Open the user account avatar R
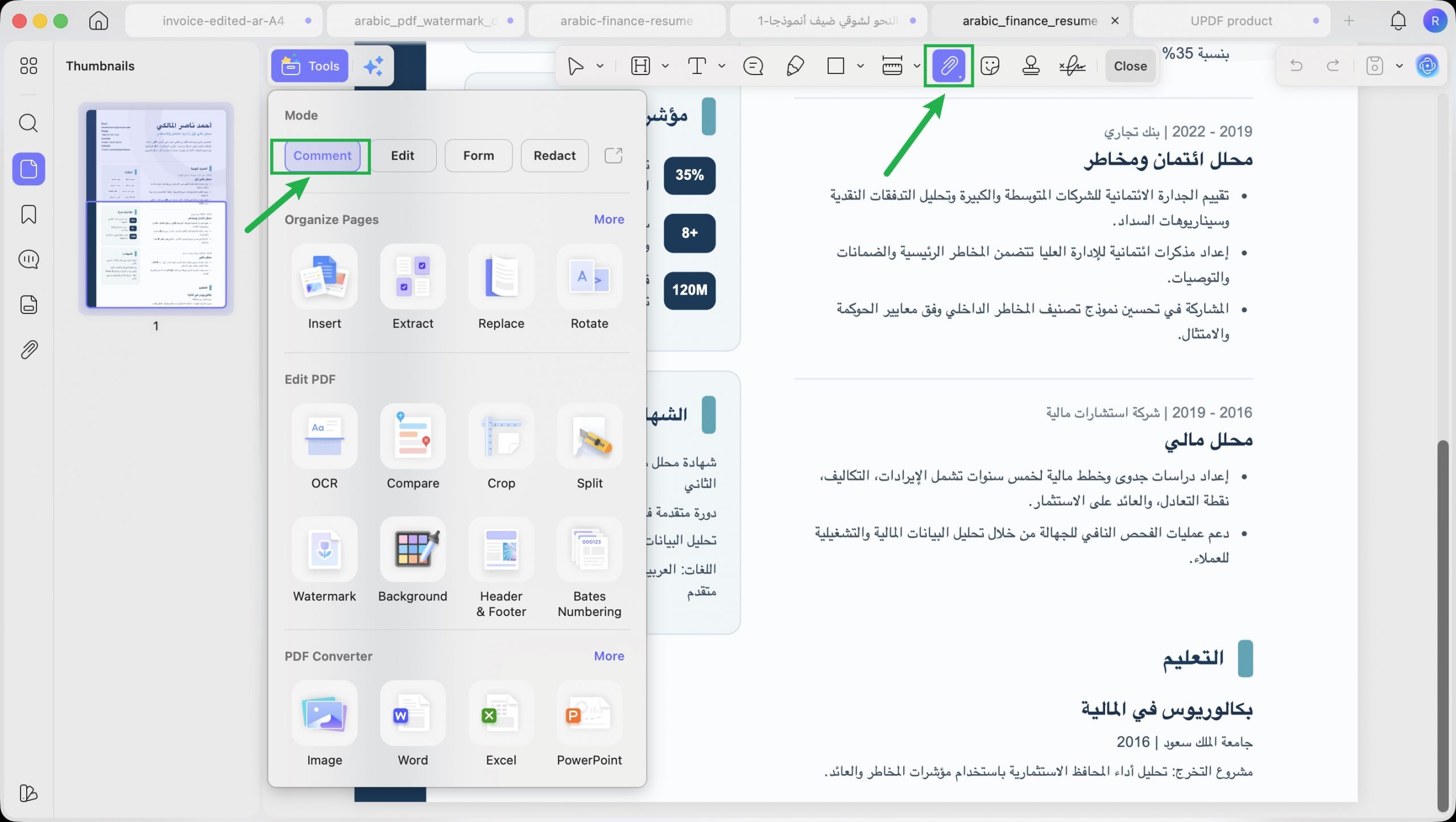 pos(1435,21)
